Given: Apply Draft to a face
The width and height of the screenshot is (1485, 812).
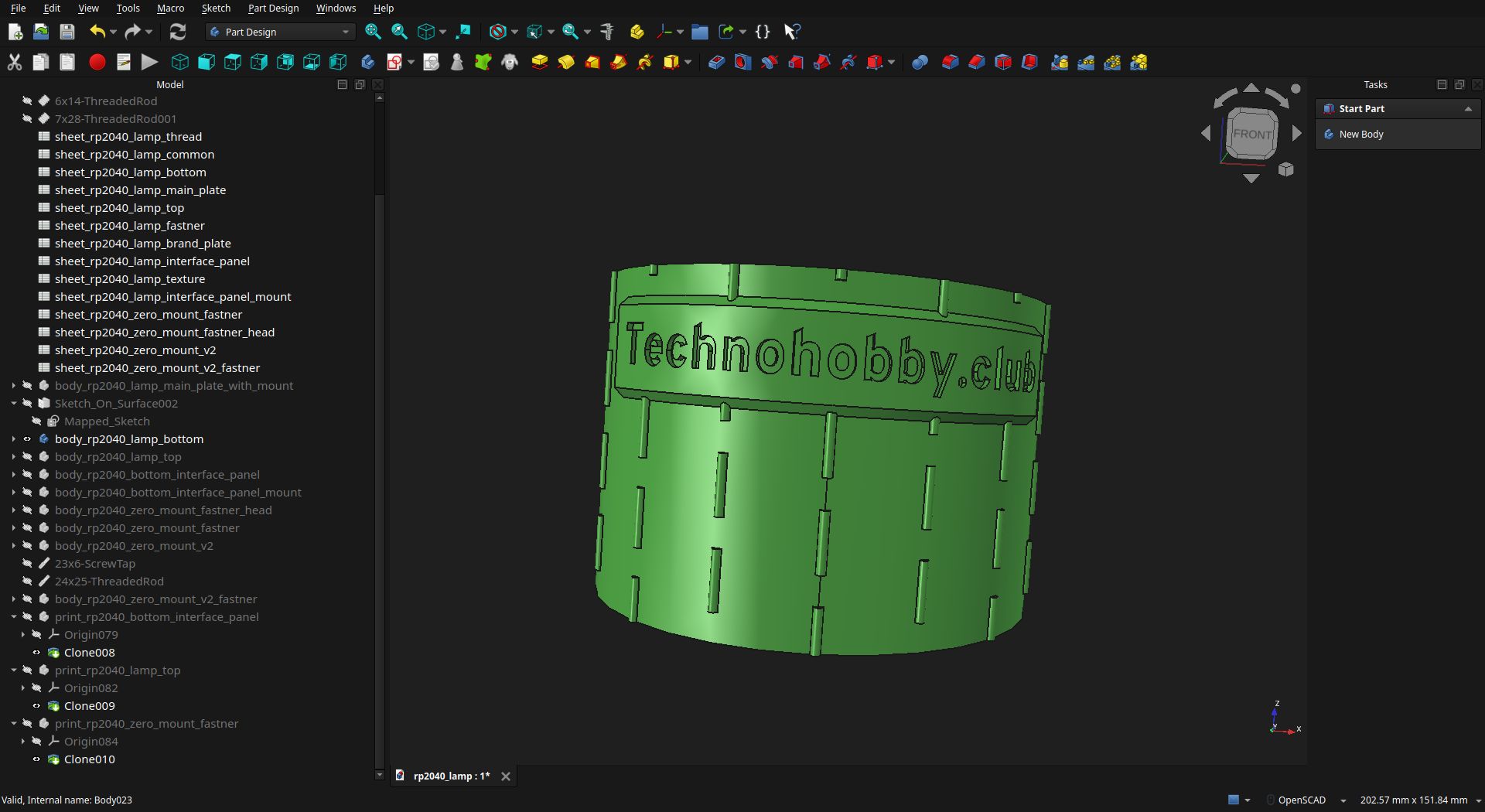Looking at the screenshot, I should tap(1003, 63).
